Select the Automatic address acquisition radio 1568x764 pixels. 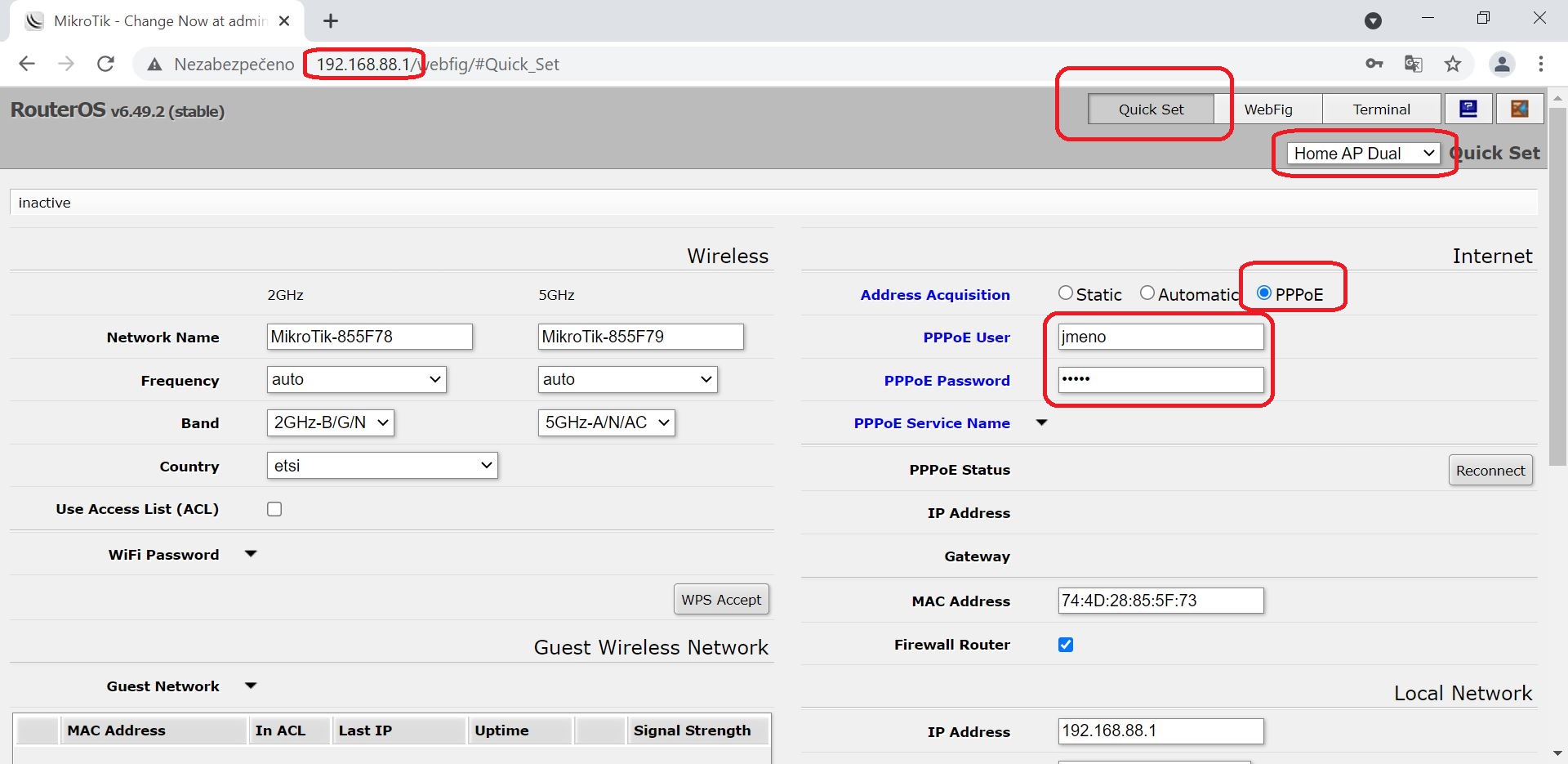pyautogui.click(x=1147, y=293)
